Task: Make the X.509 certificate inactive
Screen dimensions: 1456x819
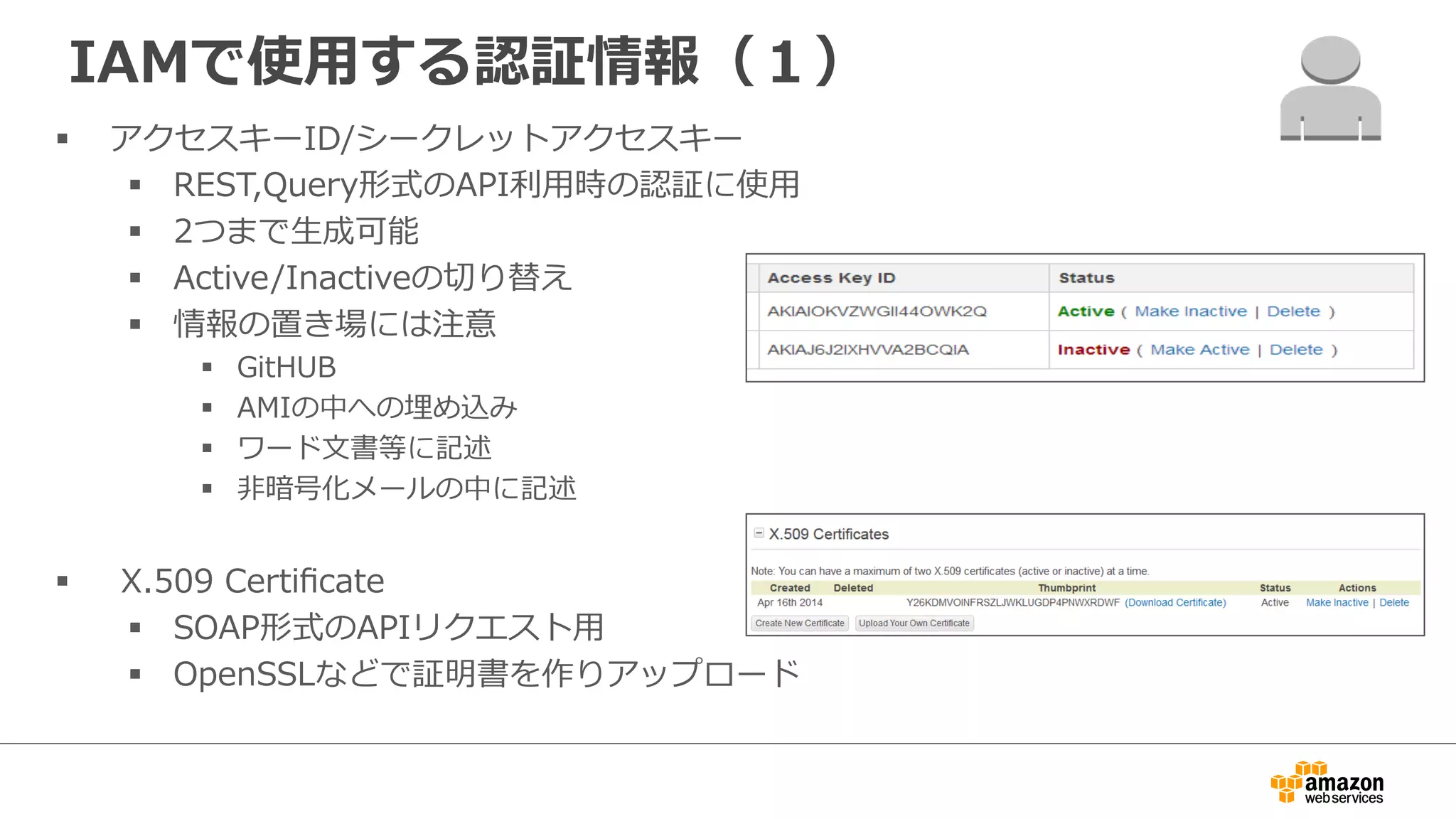Action: 1337,602
